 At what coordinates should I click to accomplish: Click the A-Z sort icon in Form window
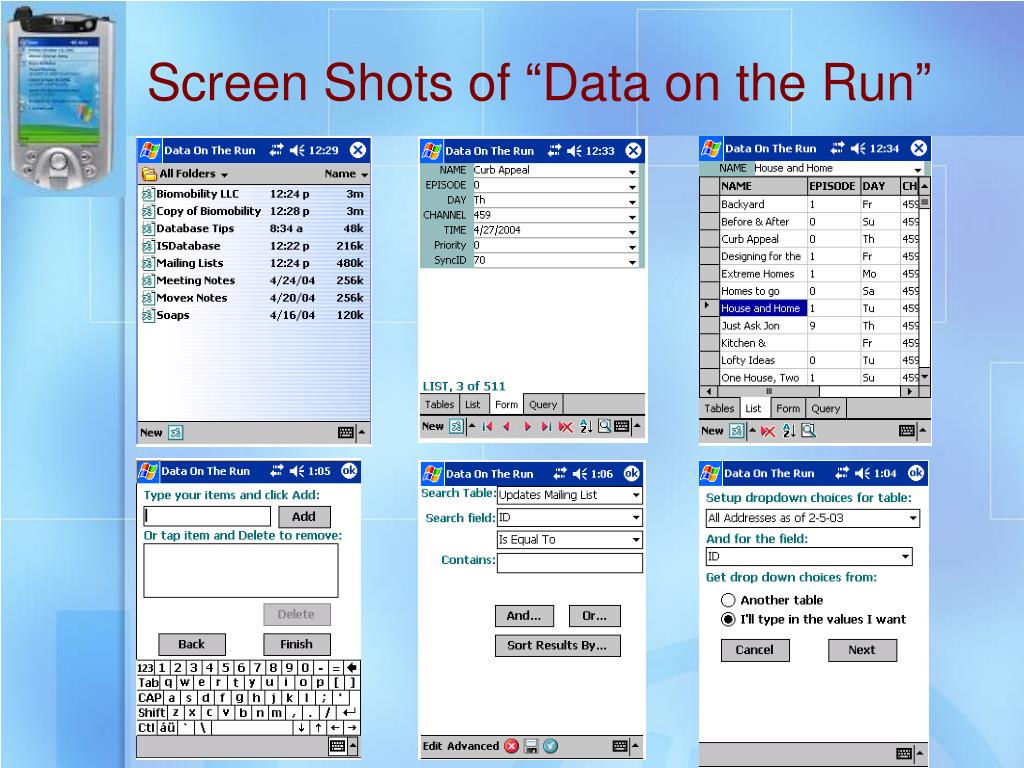click(586, 427)
